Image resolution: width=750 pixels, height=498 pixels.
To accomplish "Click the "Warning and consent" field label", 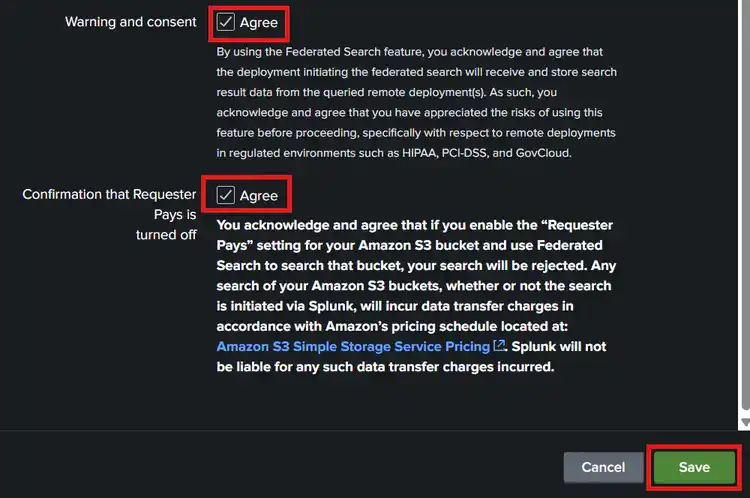I will (x=130, y=22).
